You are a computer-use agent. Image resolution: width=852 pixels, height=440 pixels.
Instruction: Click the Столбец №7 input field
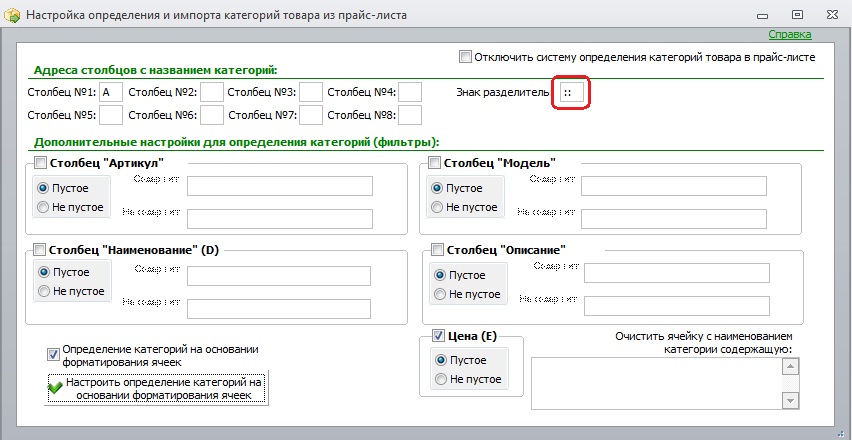click(311, 115)
